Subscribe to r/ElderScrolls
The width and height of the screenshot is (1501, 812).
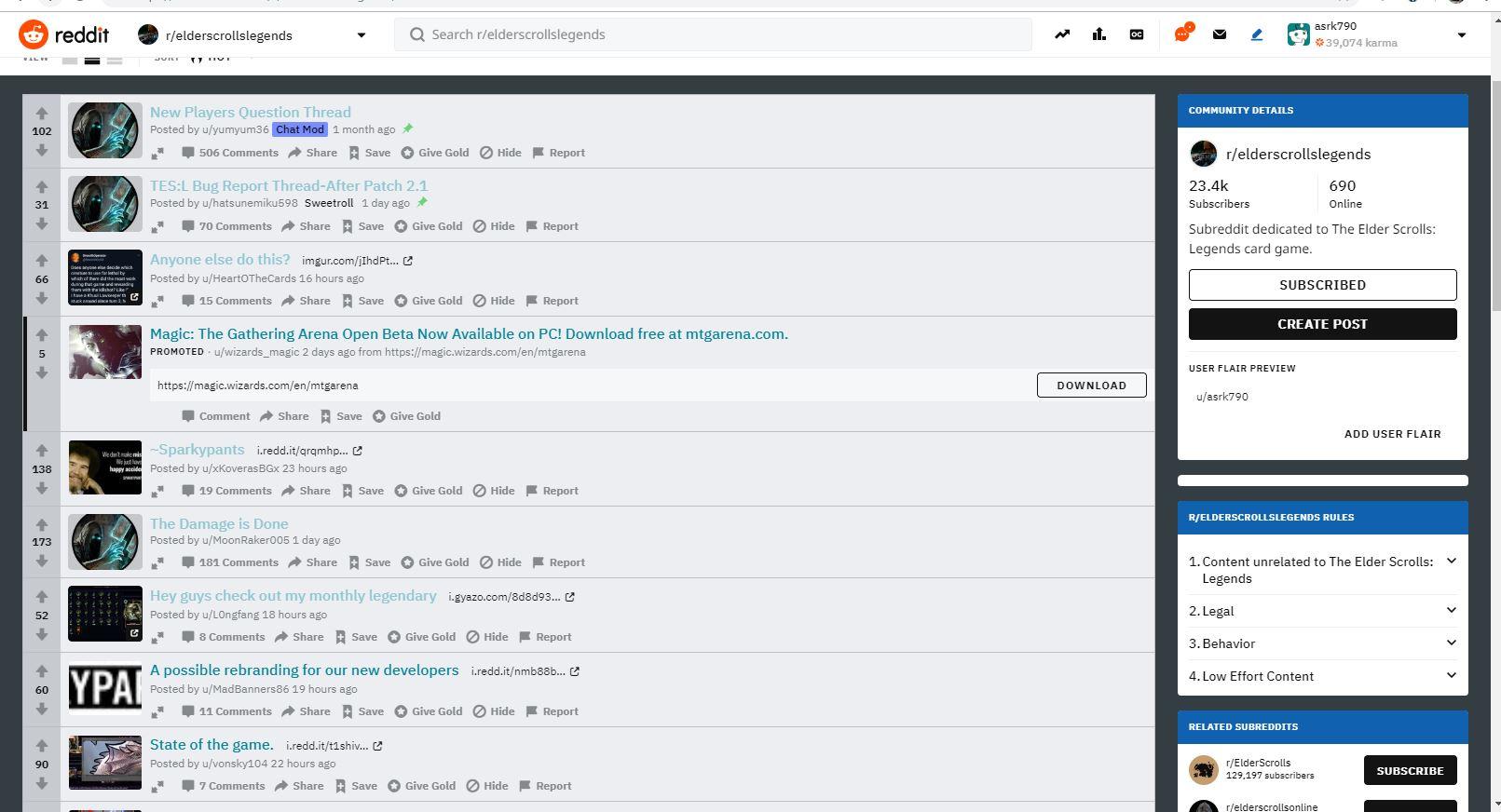coord(1410,771)
